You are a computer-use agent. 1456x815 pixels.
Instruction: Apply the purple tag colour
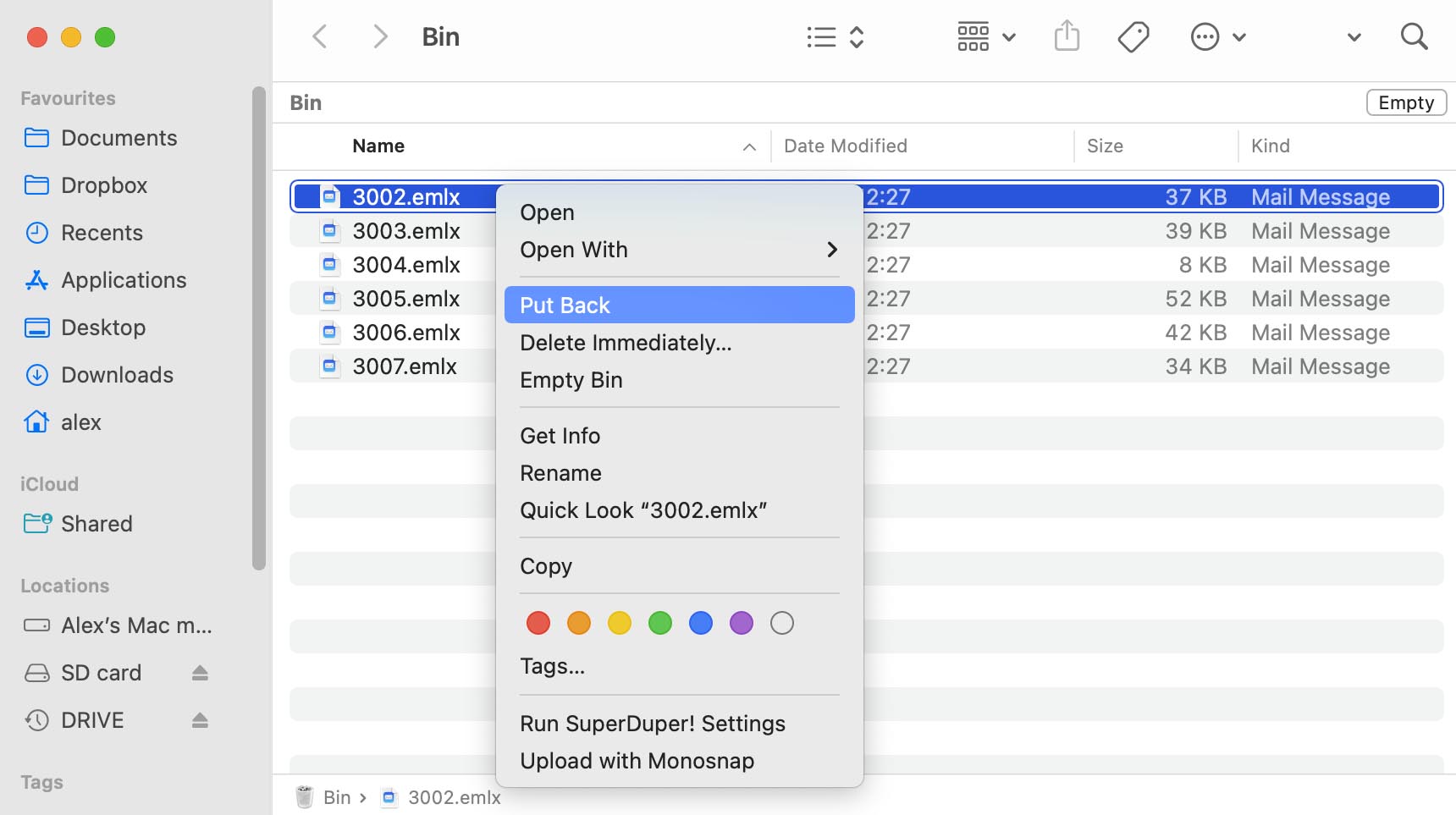[x=742, y=624]
